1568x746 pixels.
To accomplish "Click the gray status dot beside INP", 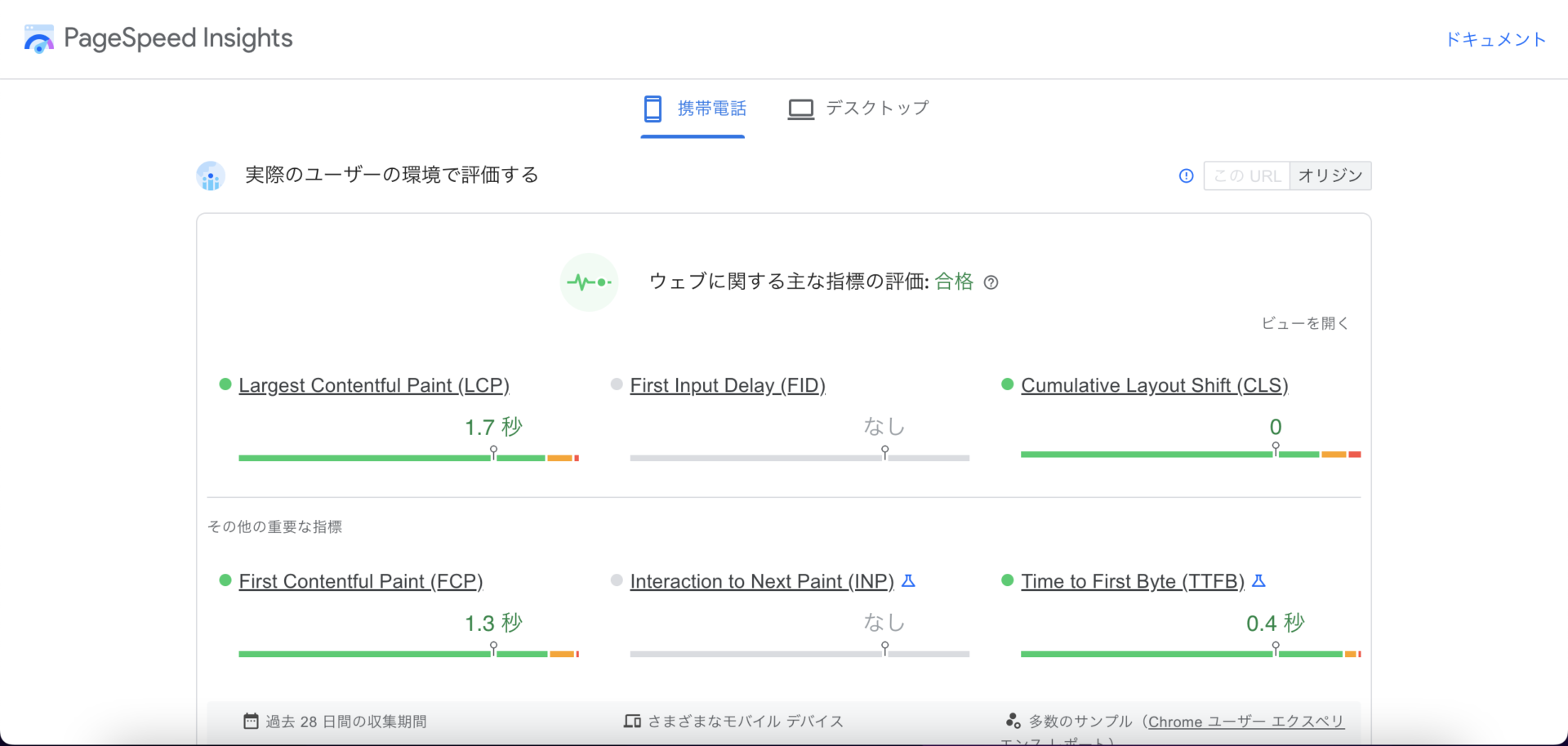I will [x=617, y=580].
